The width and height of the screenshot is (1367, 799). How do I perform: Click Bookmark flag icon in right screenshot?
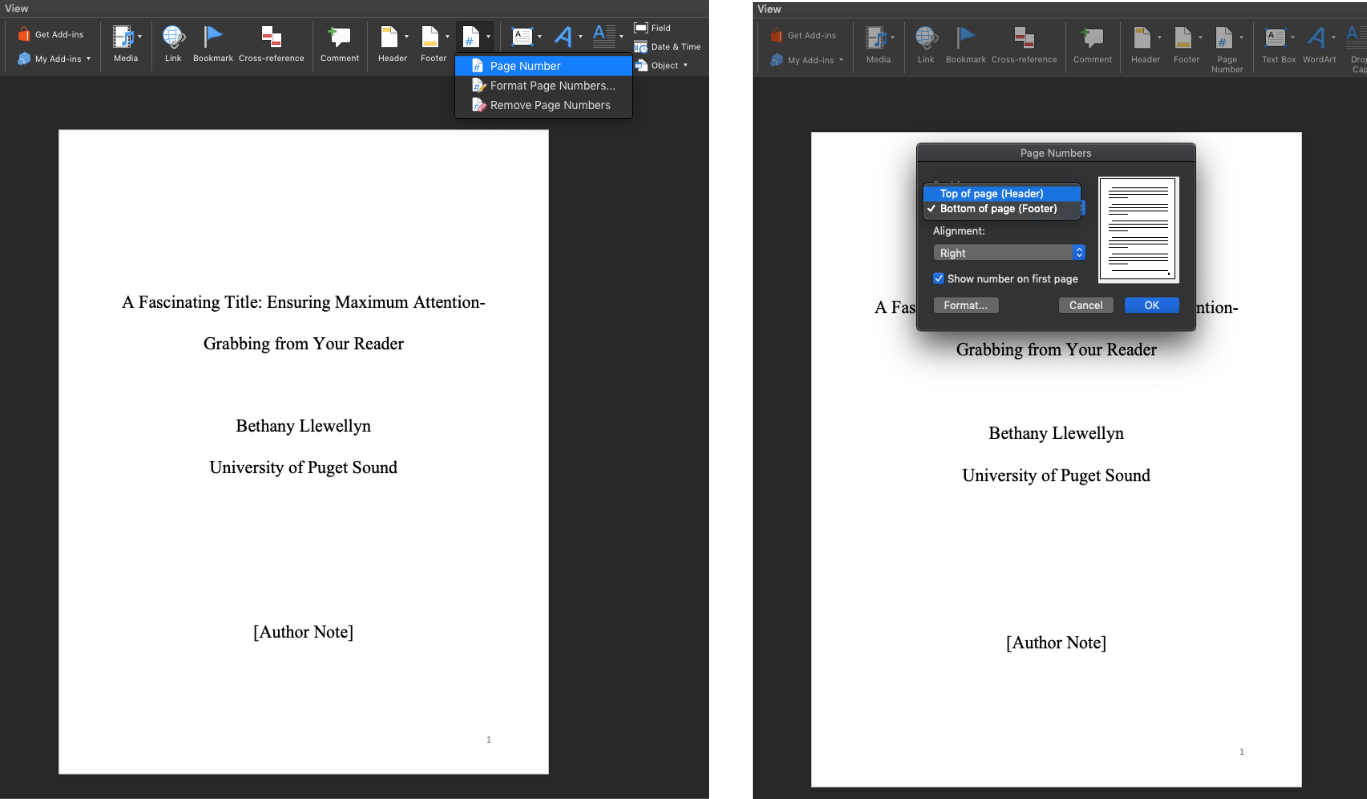click(966, 38)
